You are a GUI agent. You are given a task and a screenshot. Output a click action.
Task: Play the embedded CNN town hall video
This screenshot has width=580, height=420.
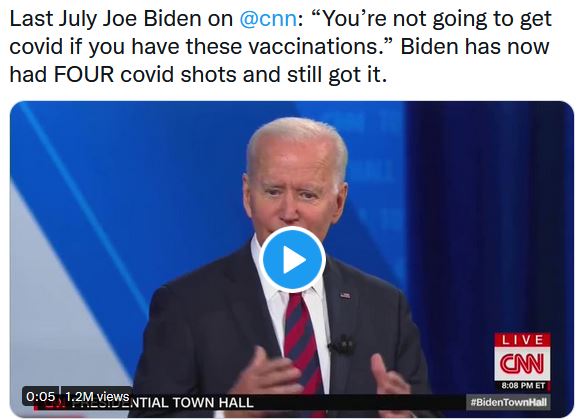tap(292, 260)
